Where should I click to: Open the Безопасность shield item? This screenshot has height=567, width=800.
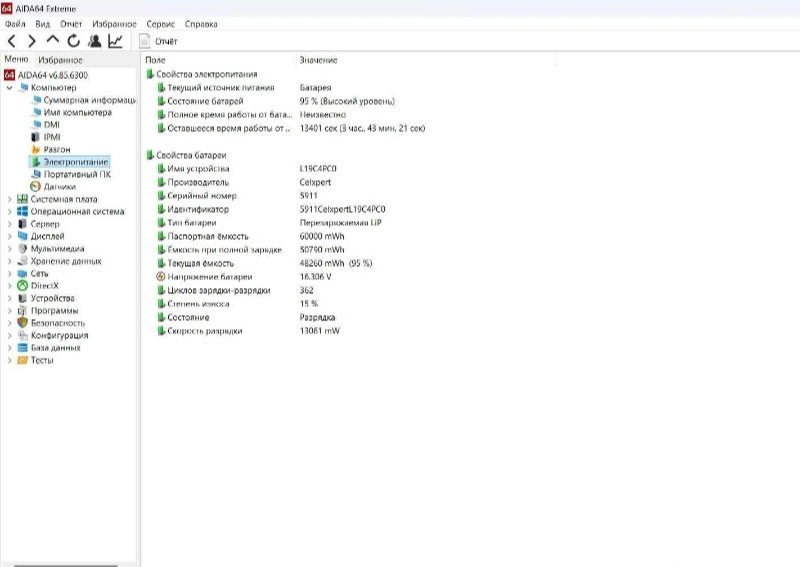click(x=23, y=323)
